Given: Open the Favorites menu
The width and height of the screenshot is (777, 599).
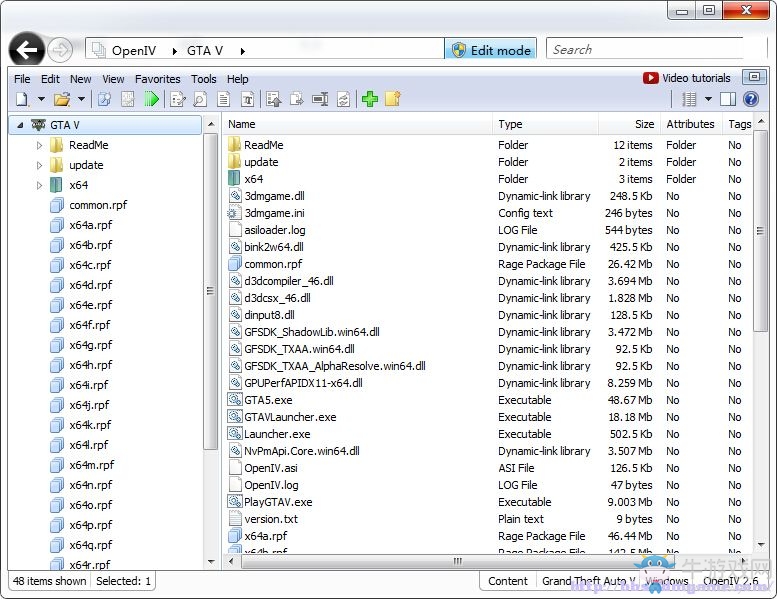Looking at the screenshot, I should [158, 79].
